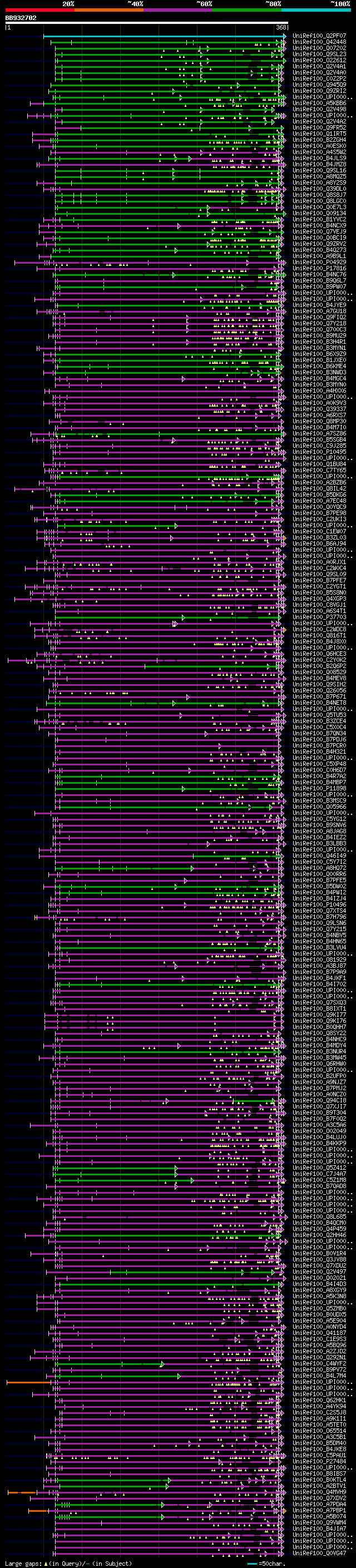Screen dimensions: 356x1568
Task: Click the orange ~40% identity legend segment
Action: (x=108, y=10)
